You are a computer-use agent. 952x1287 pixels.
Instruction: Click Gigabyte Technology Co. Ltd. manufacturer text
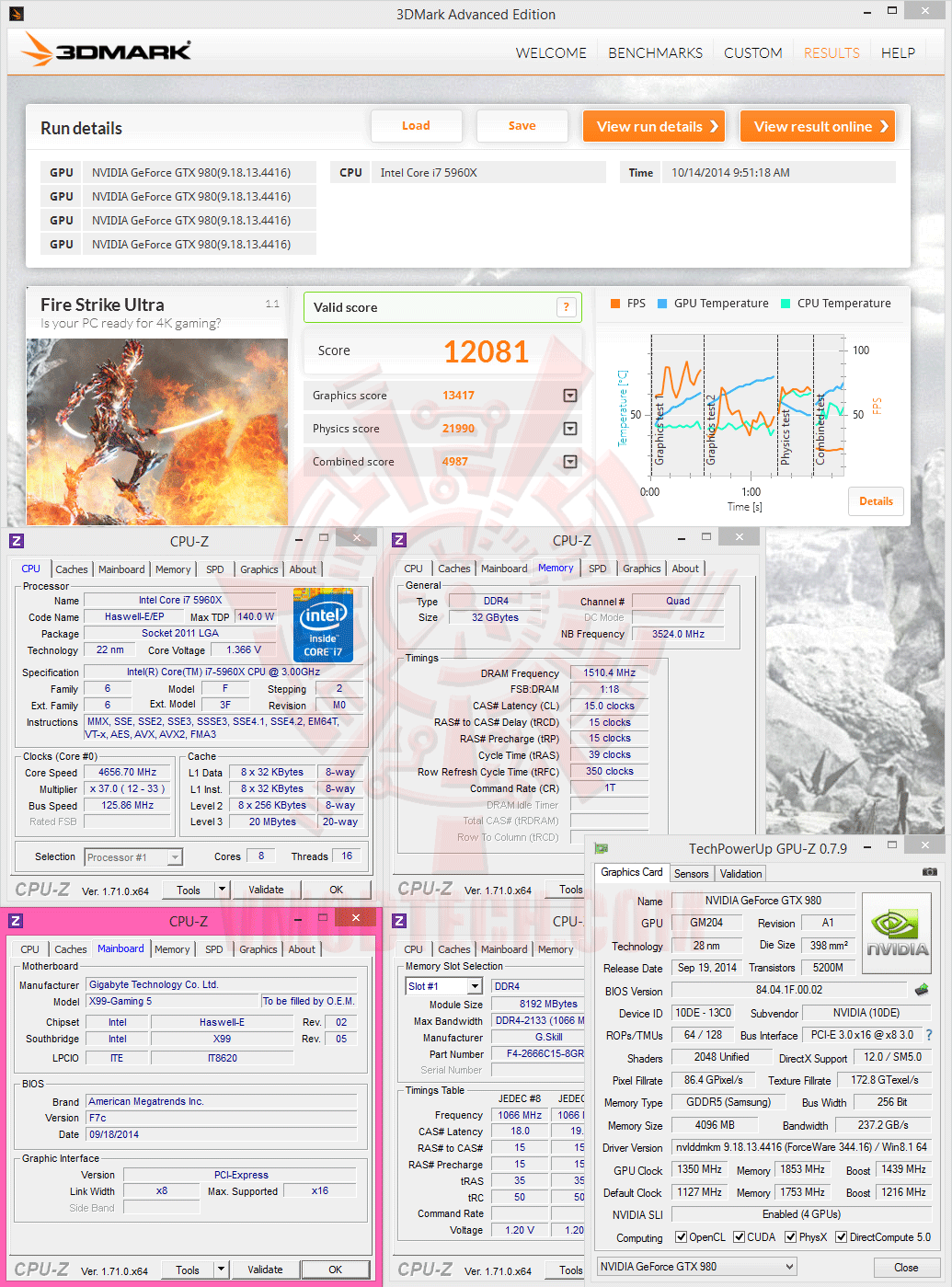coord(154,984)
